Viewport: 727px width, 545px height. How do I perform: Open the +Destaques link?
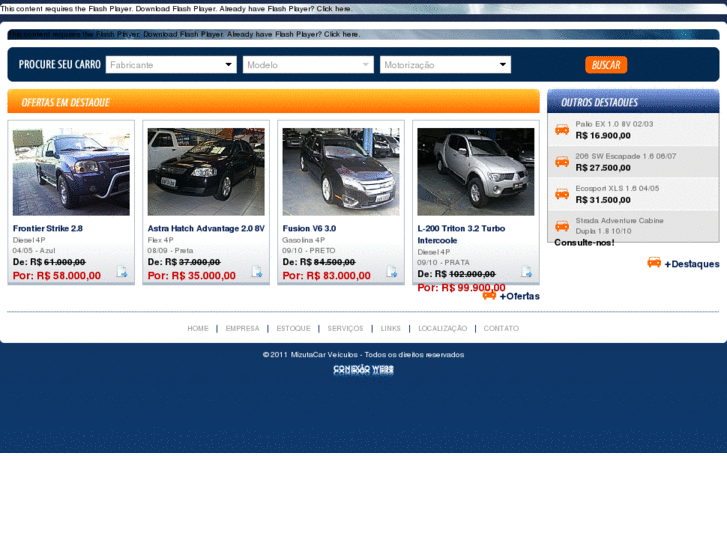692,264
